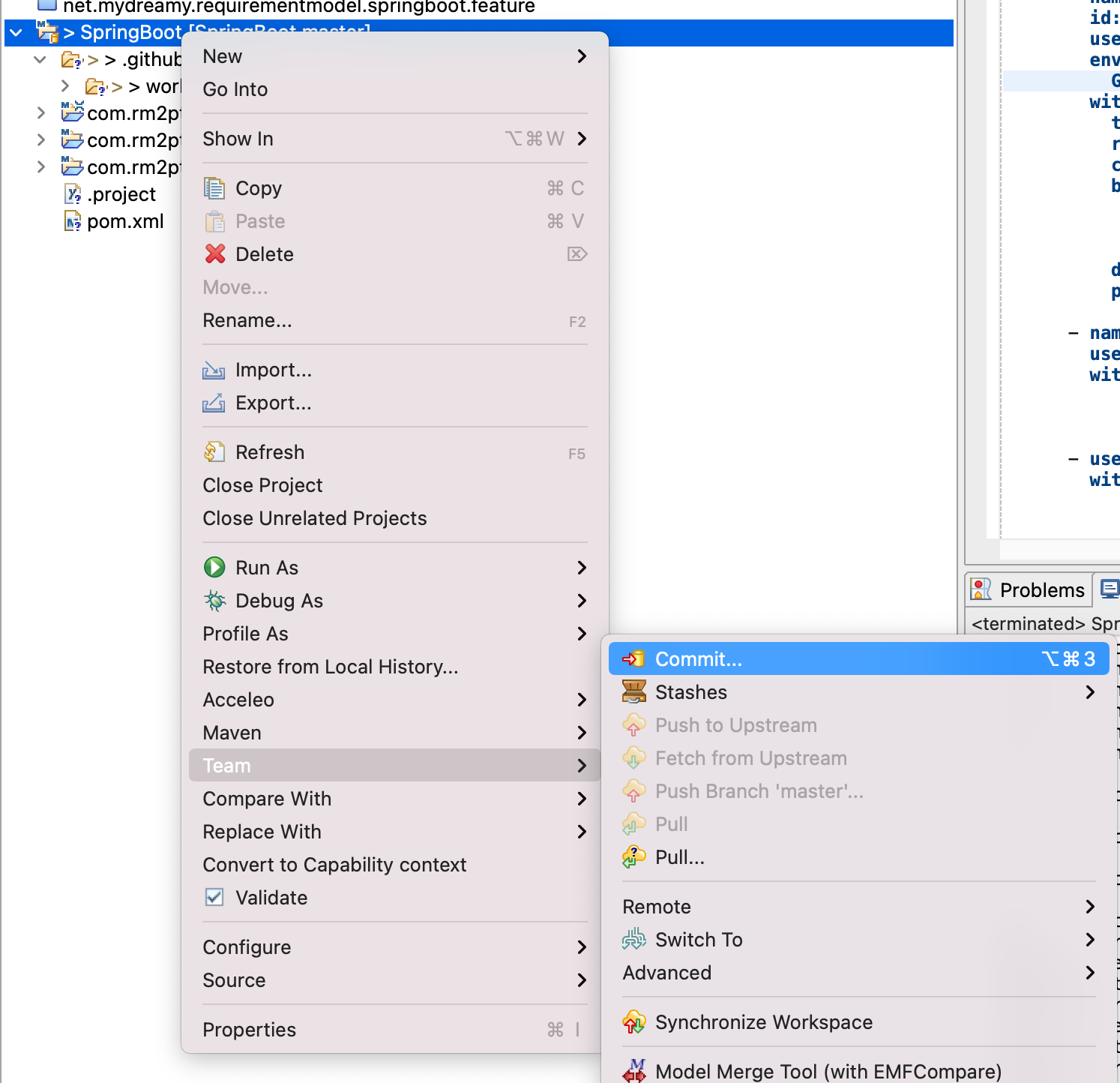Click the red Delete X icon
The height and width of the screenshot is (1083, 1120).
215,254
